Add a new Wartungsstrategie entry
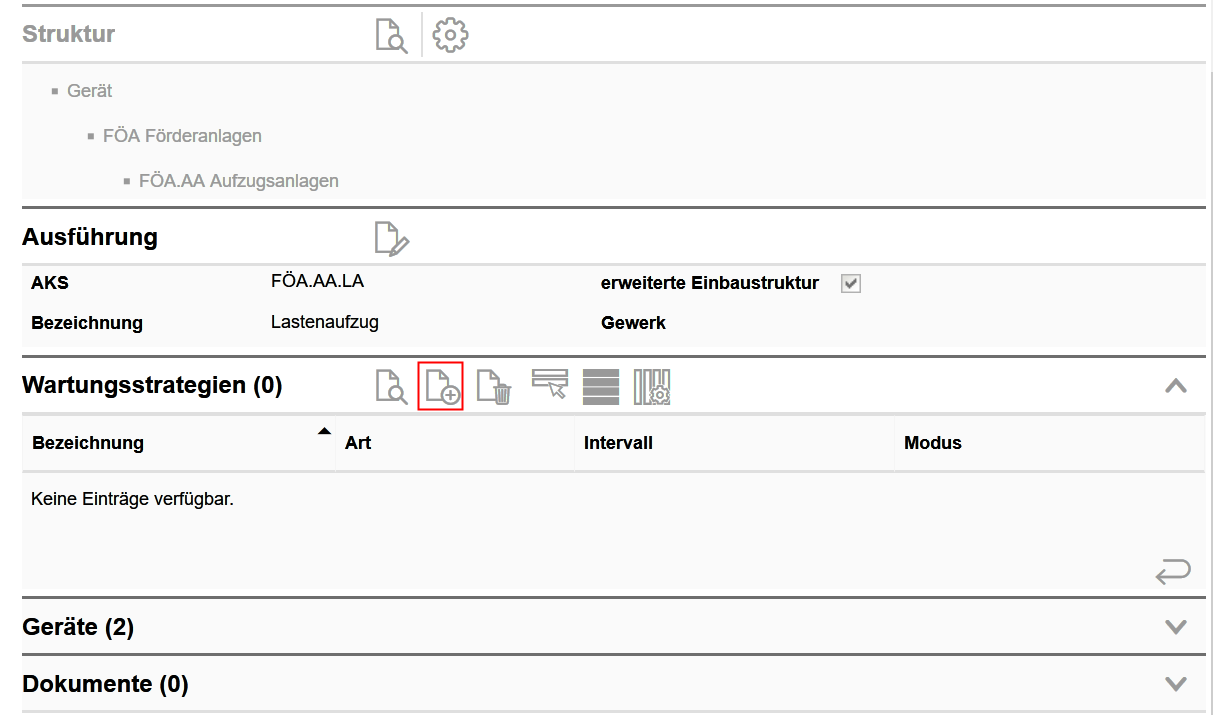This screenshot has height=715, width=1213. point(441,387)
